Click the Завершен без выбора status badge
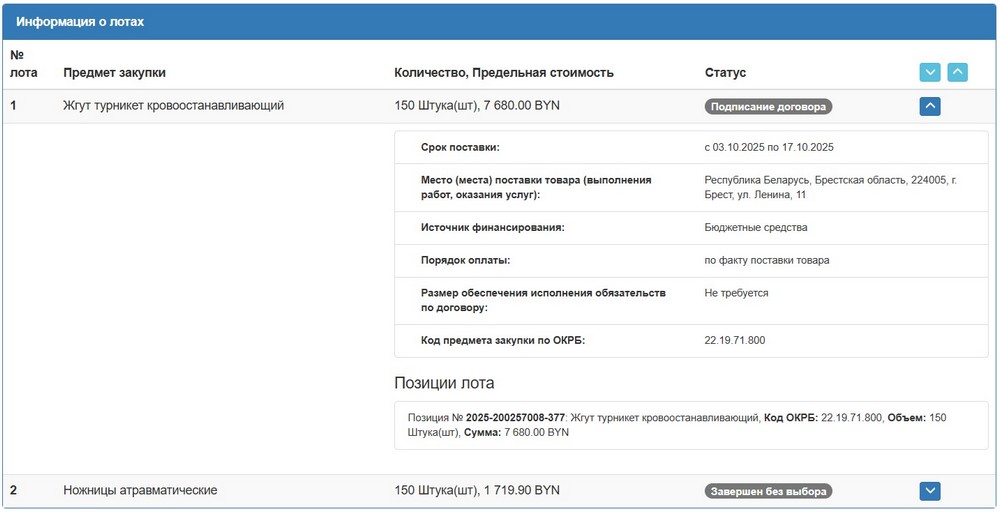This screenshot has width=1000, height=512. pos(768,491)
